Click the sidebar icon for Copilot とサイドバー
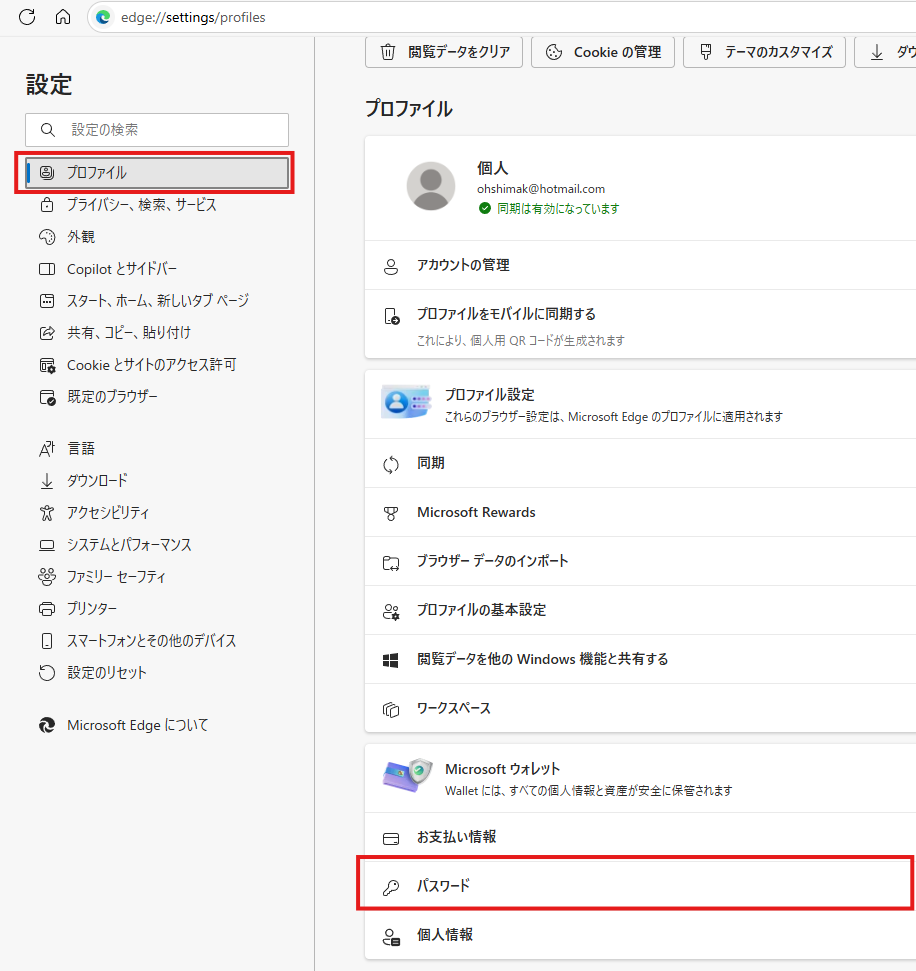Viewport: 916px width, 971px height. [x=47, y=269]
